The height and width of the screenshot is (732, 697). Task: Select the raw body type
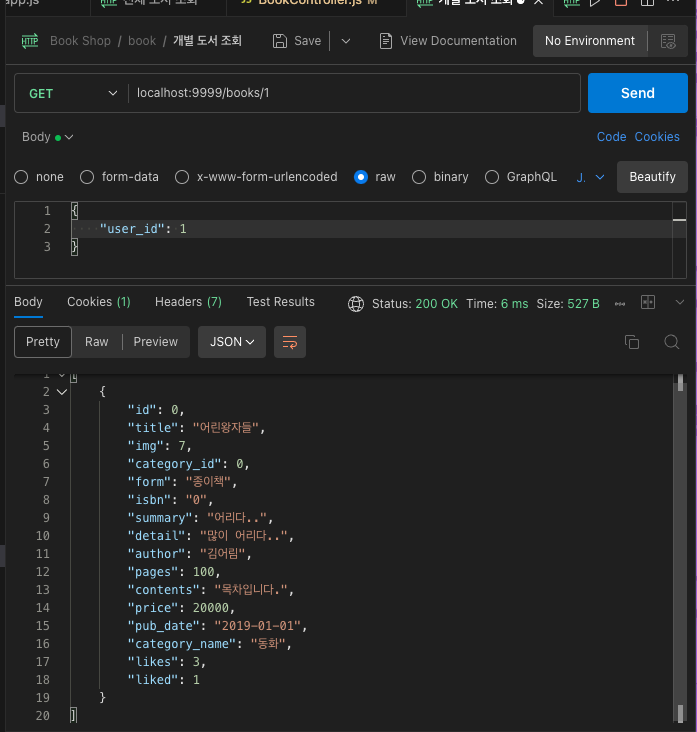point(361,177)
